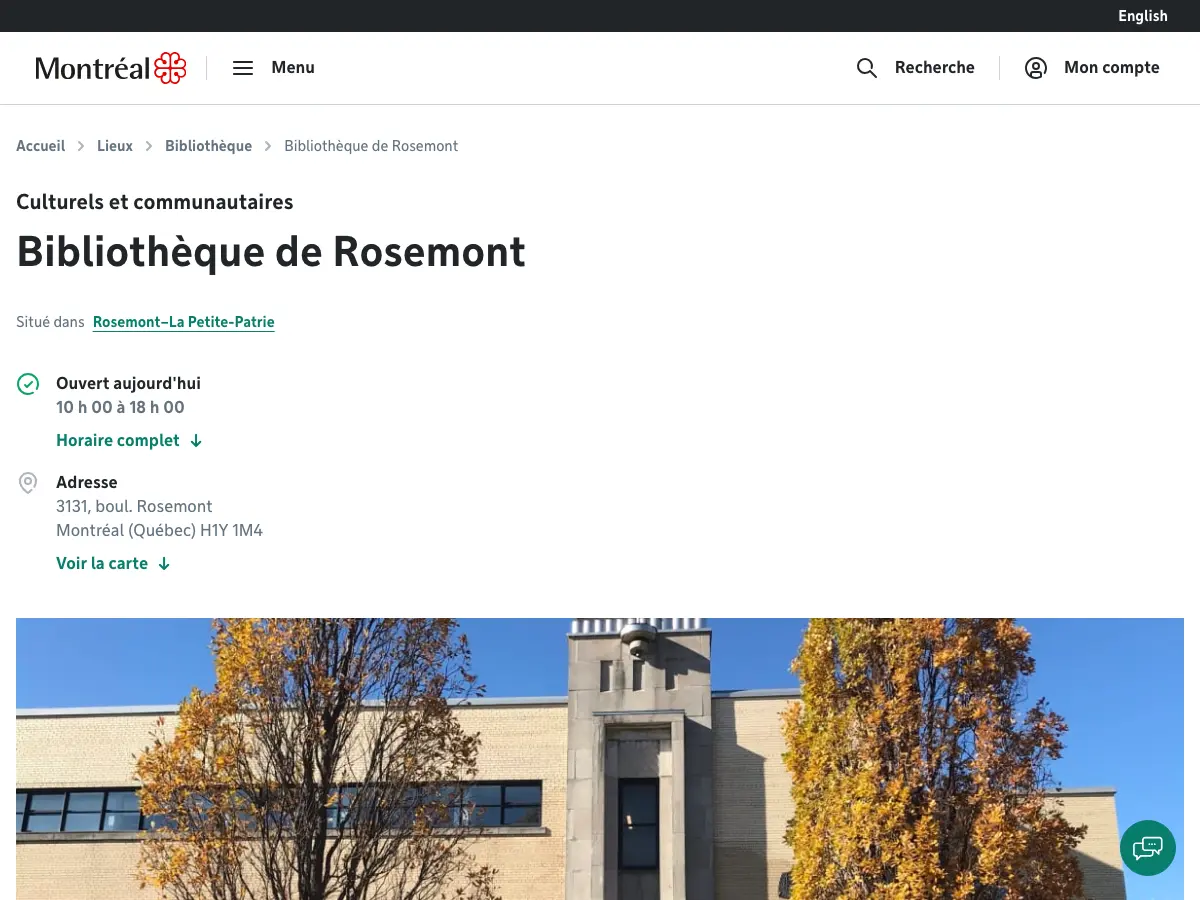Screen dimensions: 1200x900
Task: Open the hamburger Menu icon
Action: pyautogui.click(x=243, y=68)
